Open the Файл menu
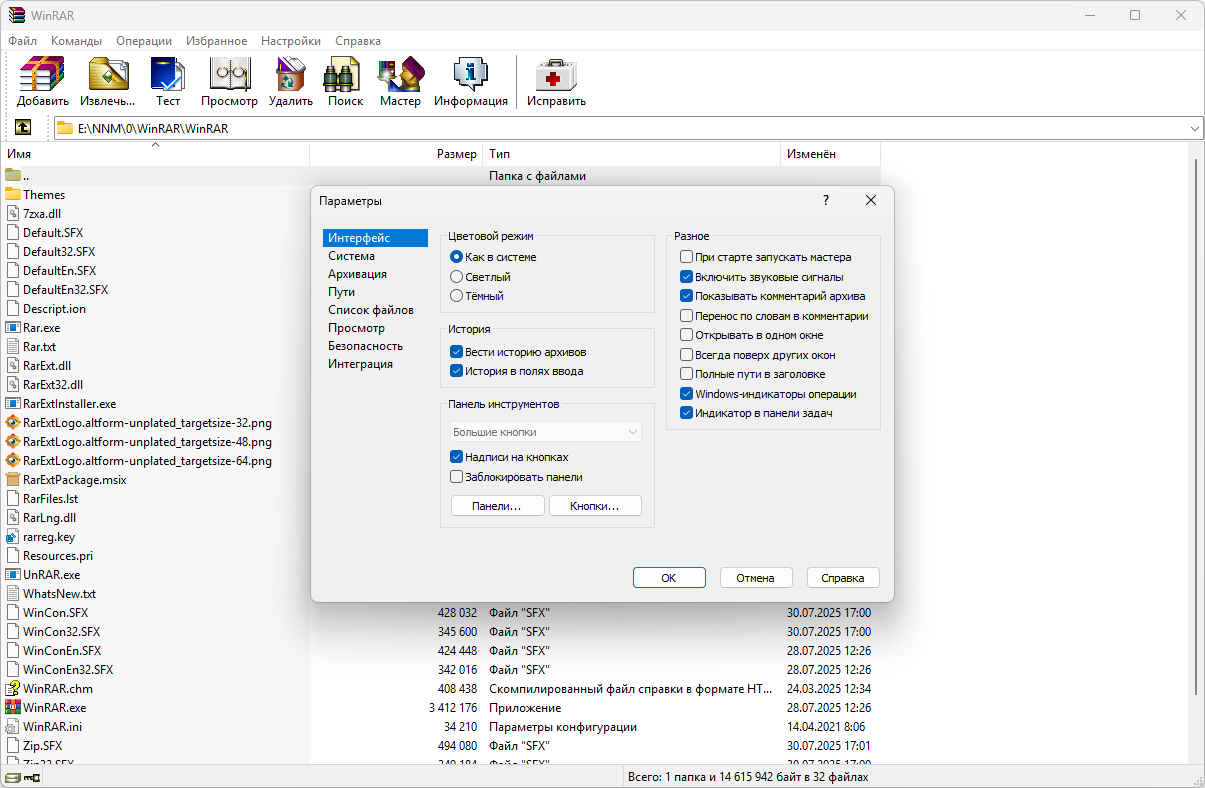The image size is (1205, 788). 22,41
